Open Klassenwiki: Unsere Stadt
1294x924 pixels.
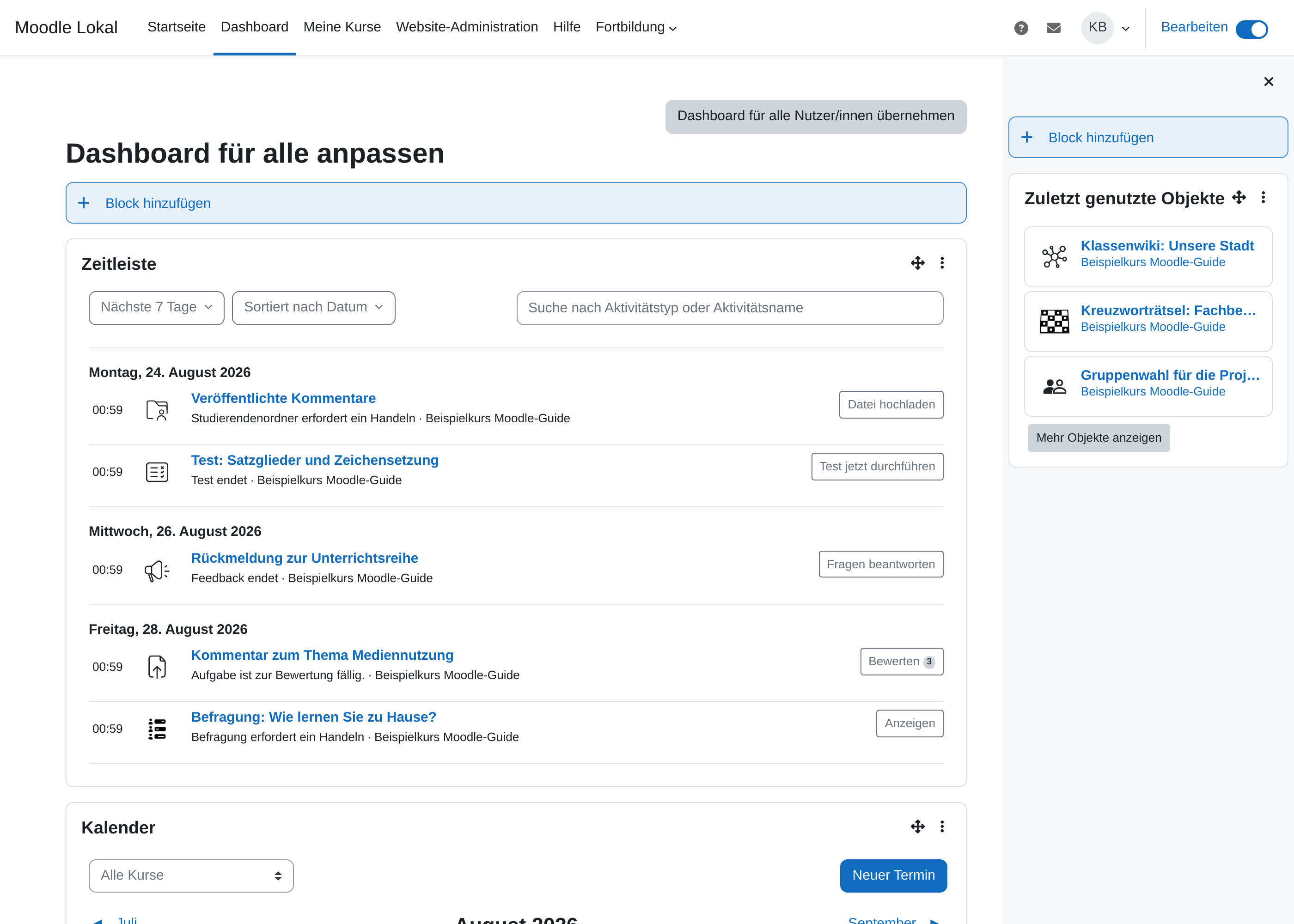(x=1167, y=246)
